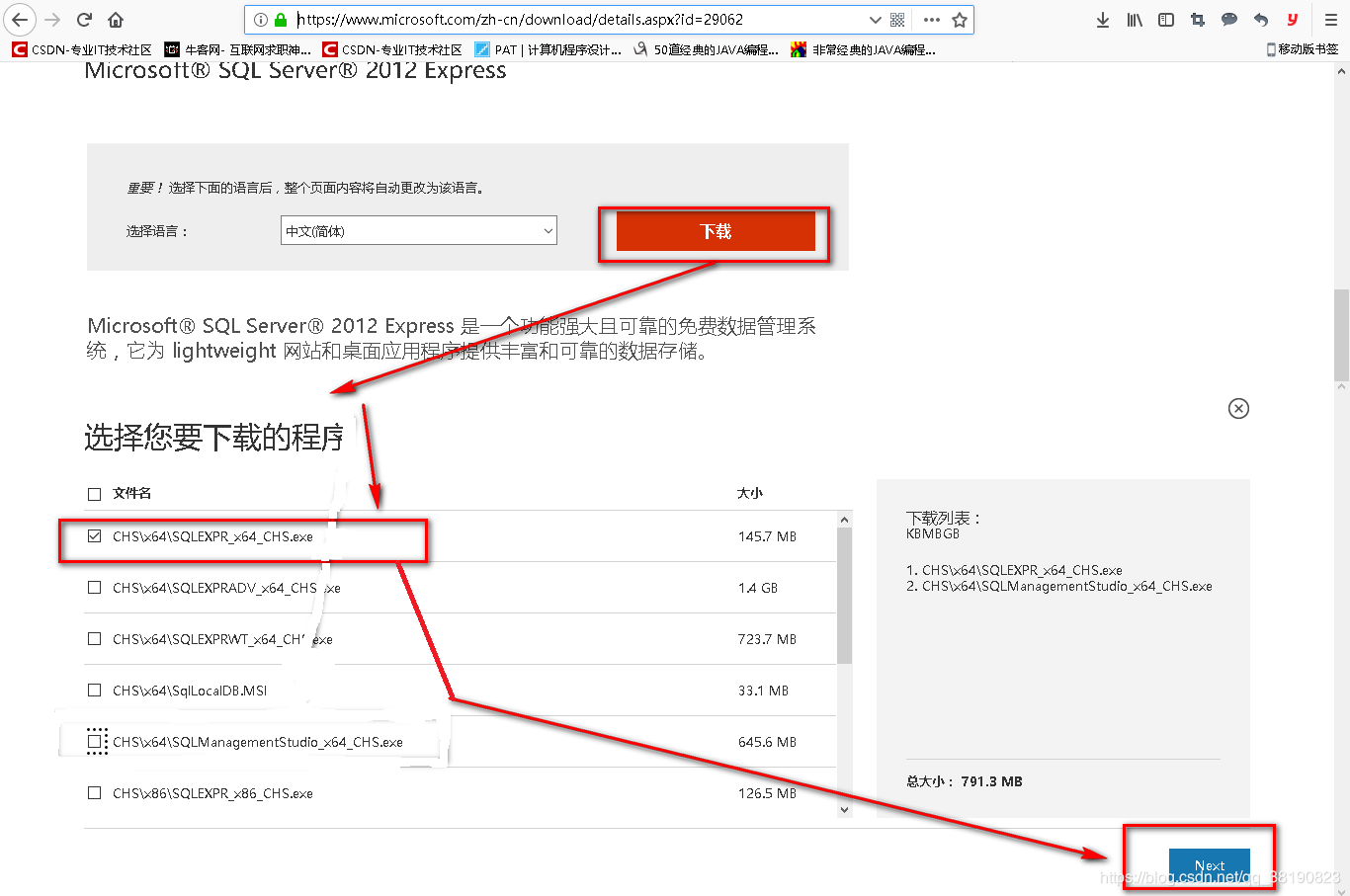Click the 下载列表 heading text
The height and width of the screenshot is (896, 1350).
[944, 518]
